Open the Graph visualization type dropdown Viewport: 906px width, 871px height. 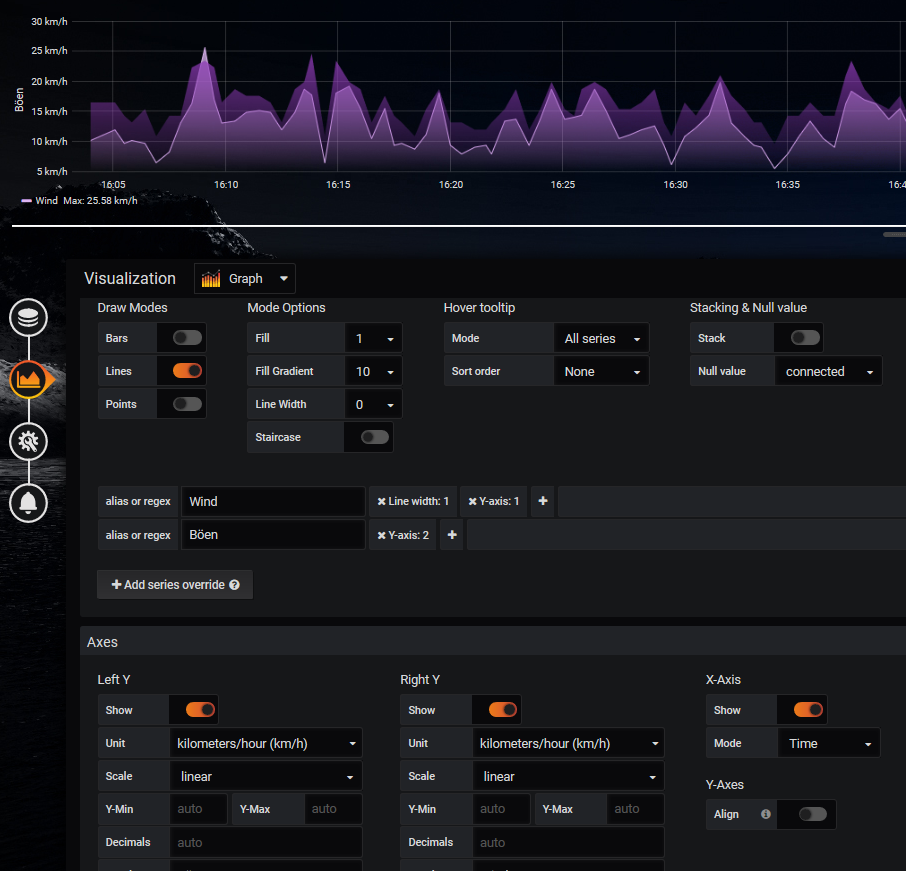tap(245, 279)
